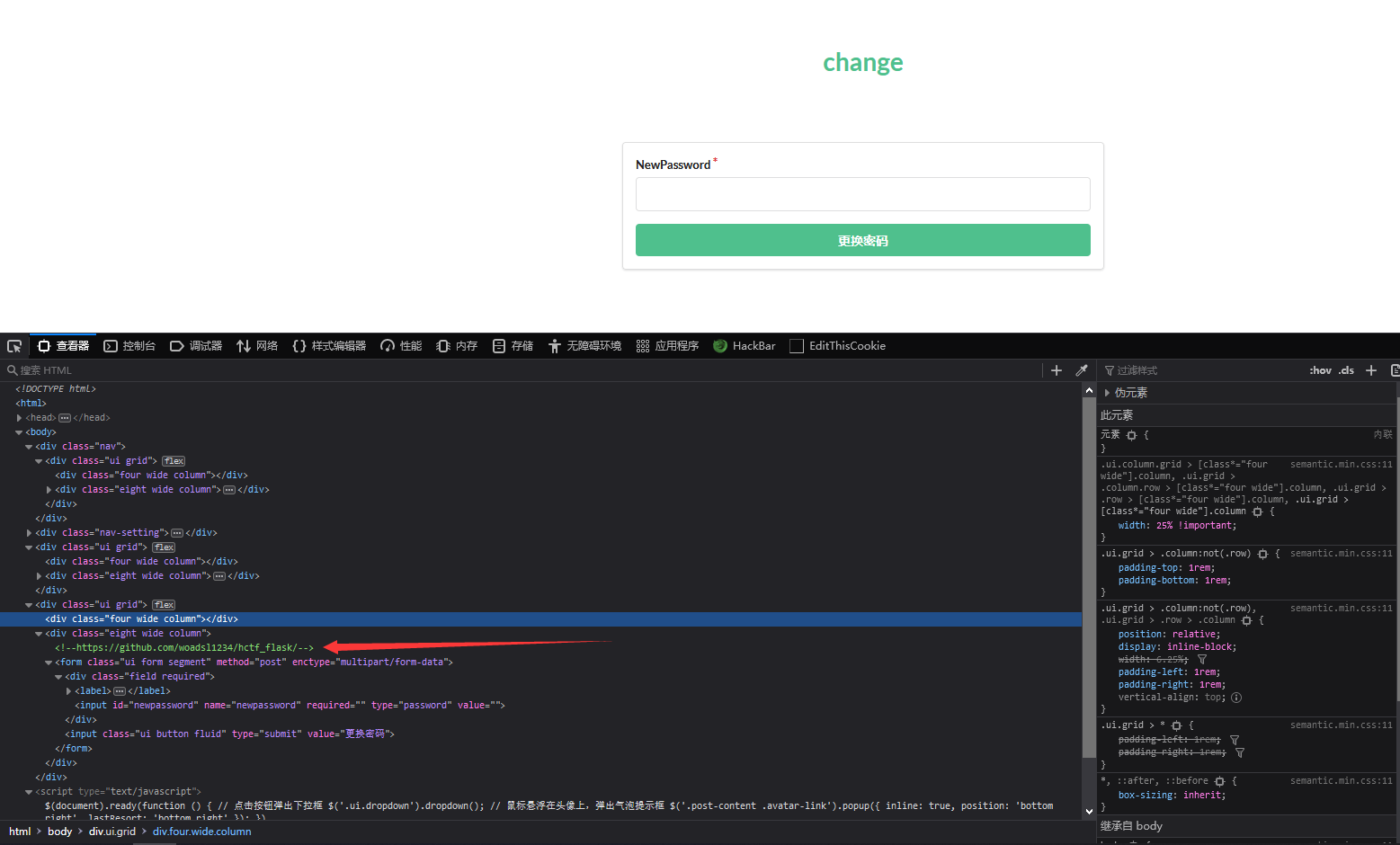Viewport: 1400px width, 845px height.
Task: Activate the element picker tool
Action: tap(14, 346)
